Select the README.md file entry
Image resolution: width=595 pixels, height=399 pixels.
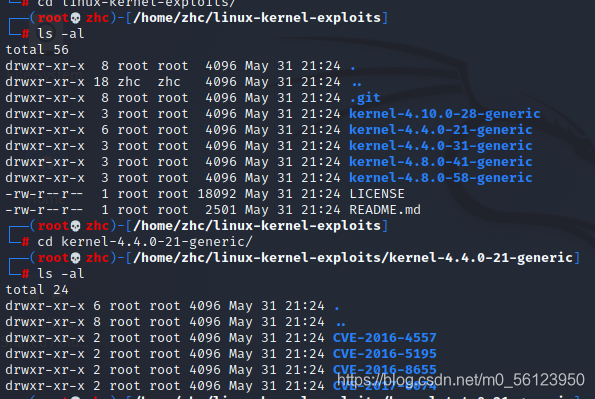(x=385, y=210)
